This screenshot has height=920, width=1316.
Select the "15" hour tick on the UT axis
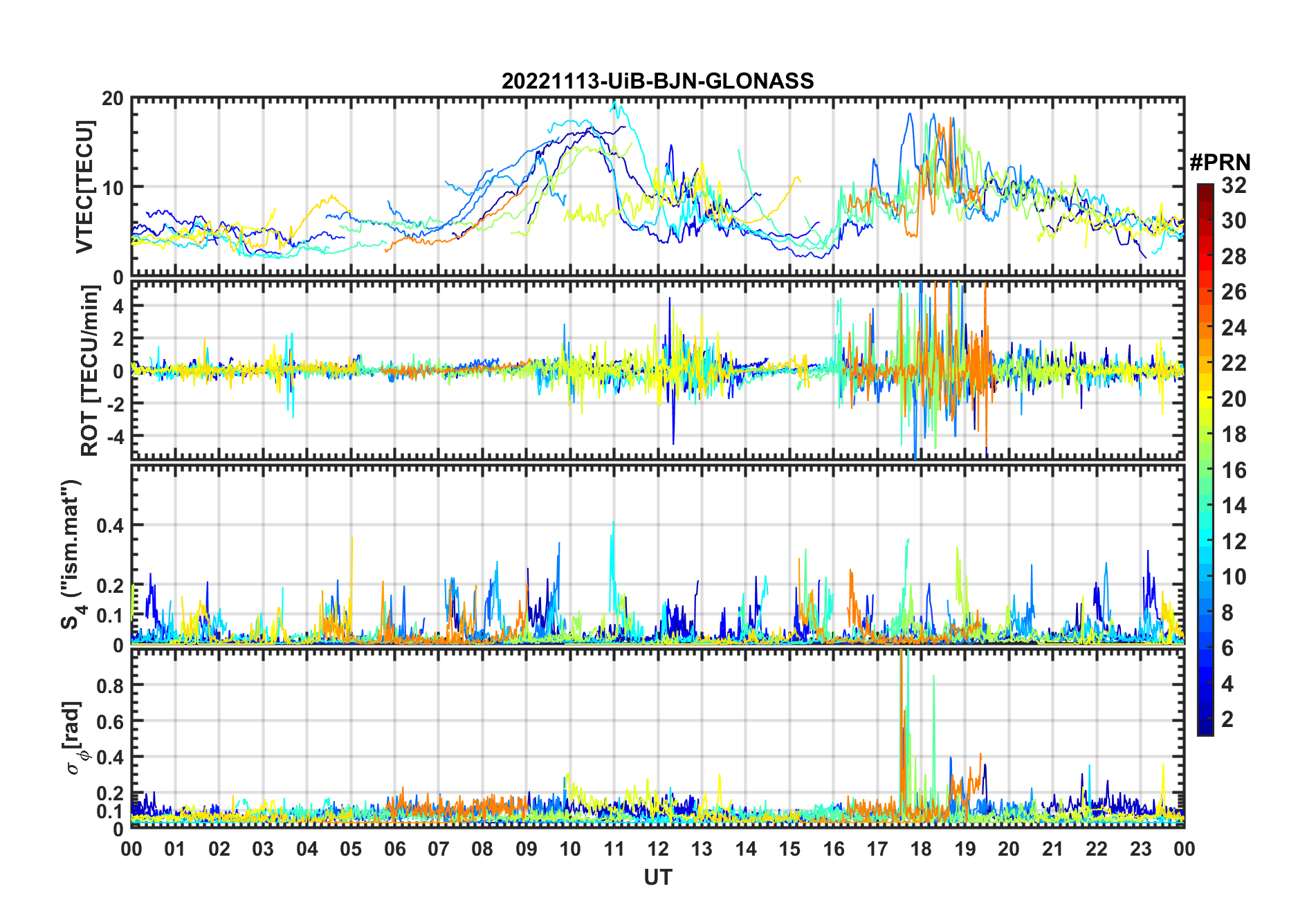point(789,849)
